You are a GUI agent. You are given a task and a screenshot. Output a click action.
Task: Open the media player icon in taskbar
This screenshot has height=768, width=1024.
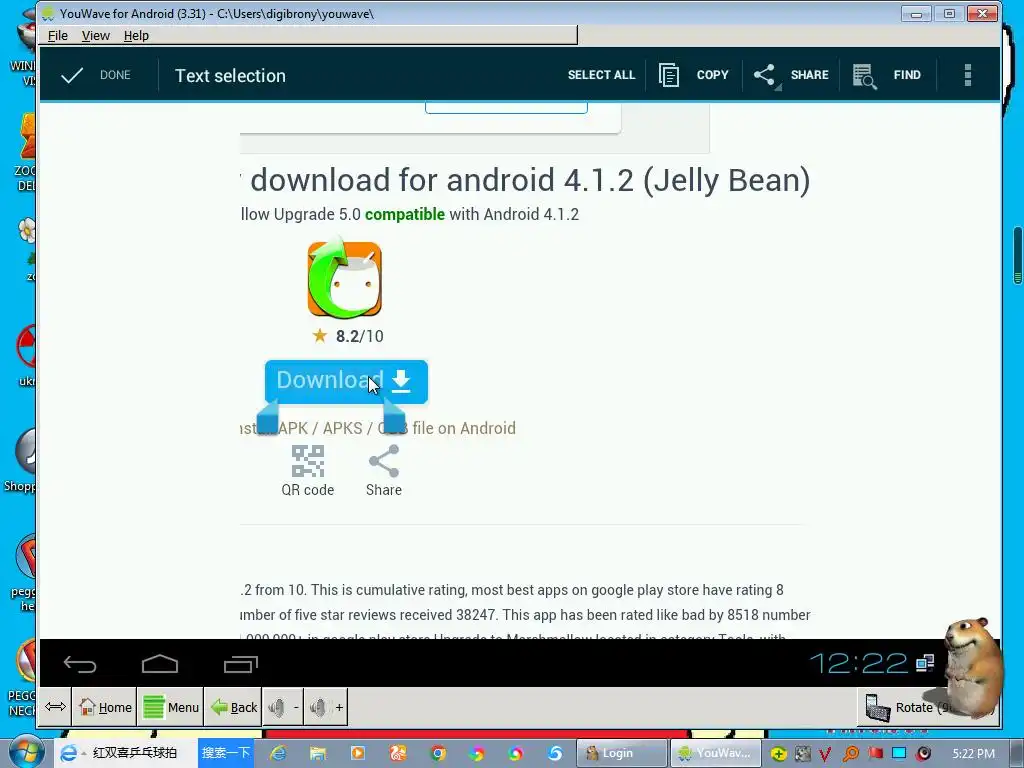[358, 754]
